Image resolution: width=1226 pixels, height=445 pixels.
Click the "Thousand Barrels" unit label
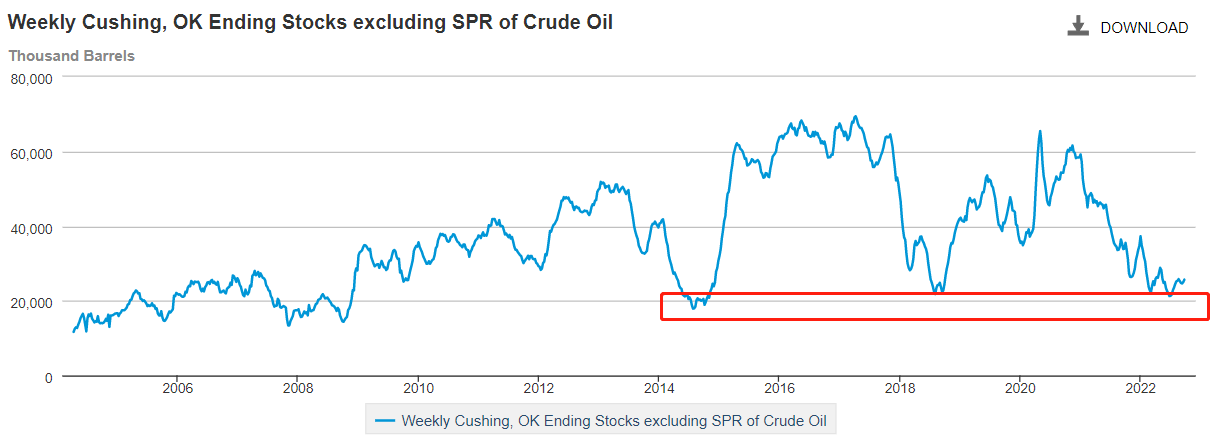click(x=72, y=56)
